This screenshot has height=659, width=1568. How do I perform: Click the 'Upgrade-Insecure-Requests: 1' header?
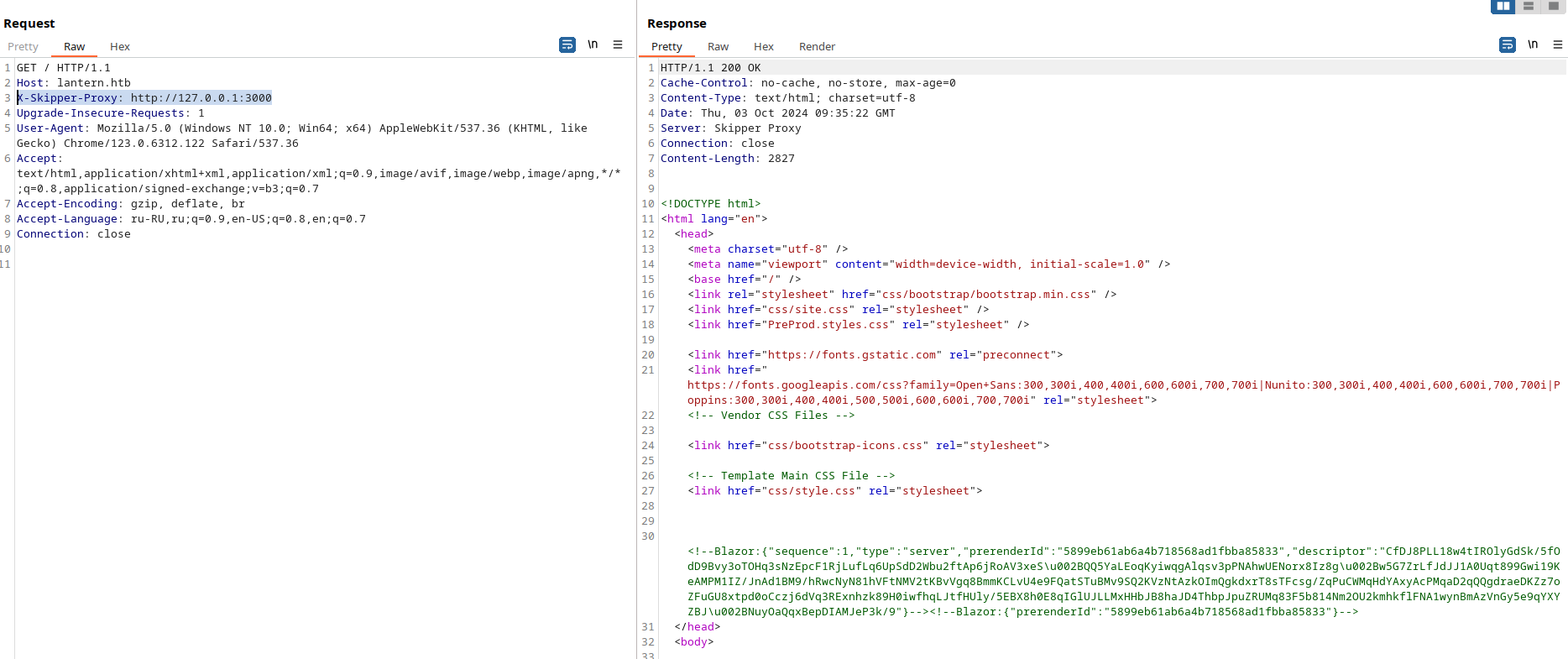point(111,113)
